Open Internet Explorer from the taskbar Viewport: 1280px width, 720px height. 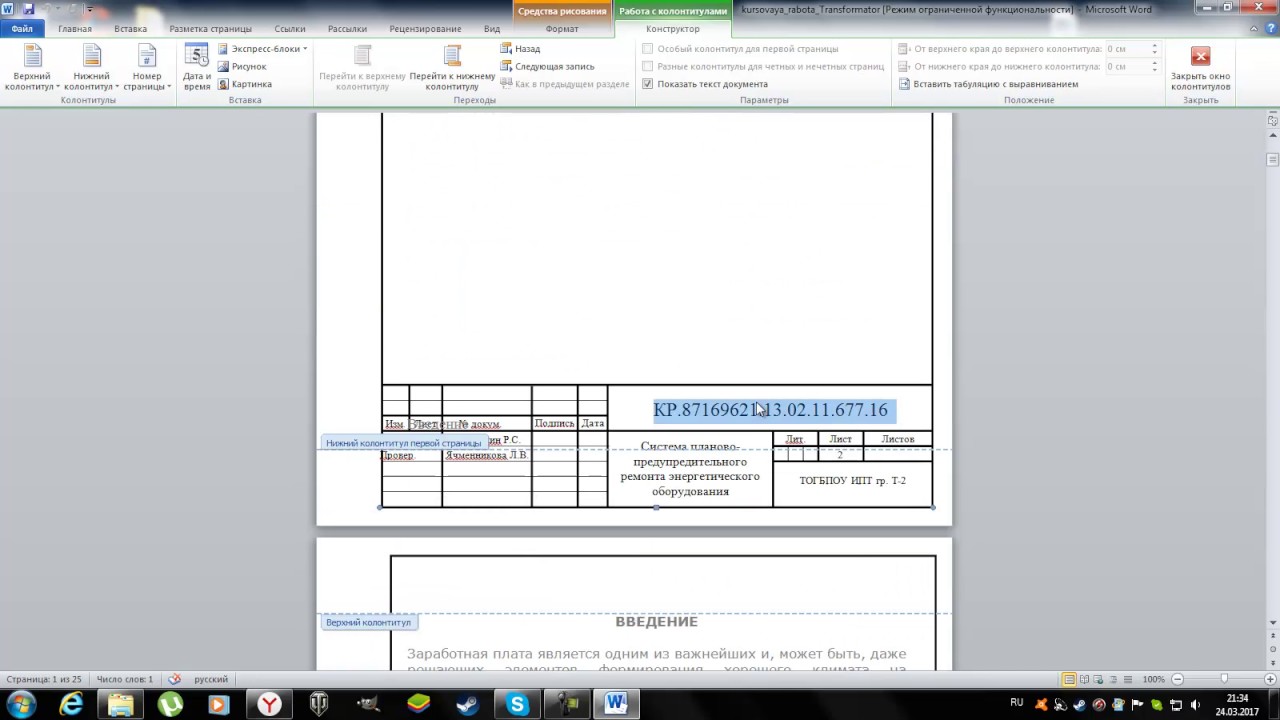pyautogui.click(x=71, y=705)
